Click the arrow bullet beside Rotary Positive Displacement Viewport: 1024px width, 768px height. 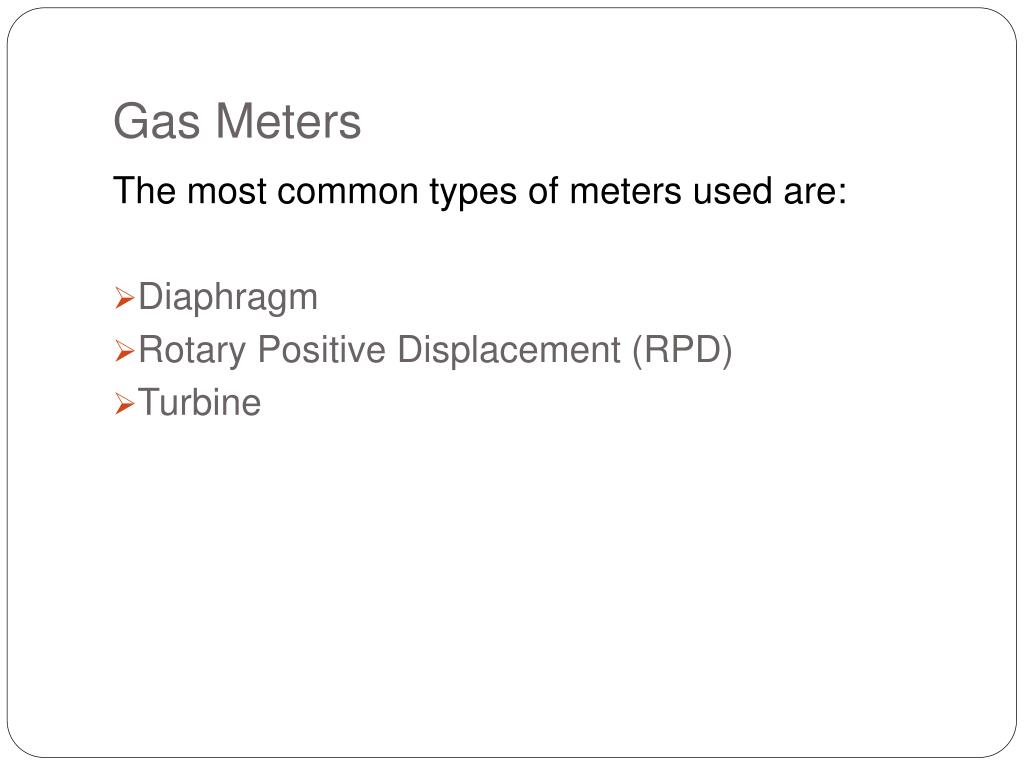coord(124,351)
